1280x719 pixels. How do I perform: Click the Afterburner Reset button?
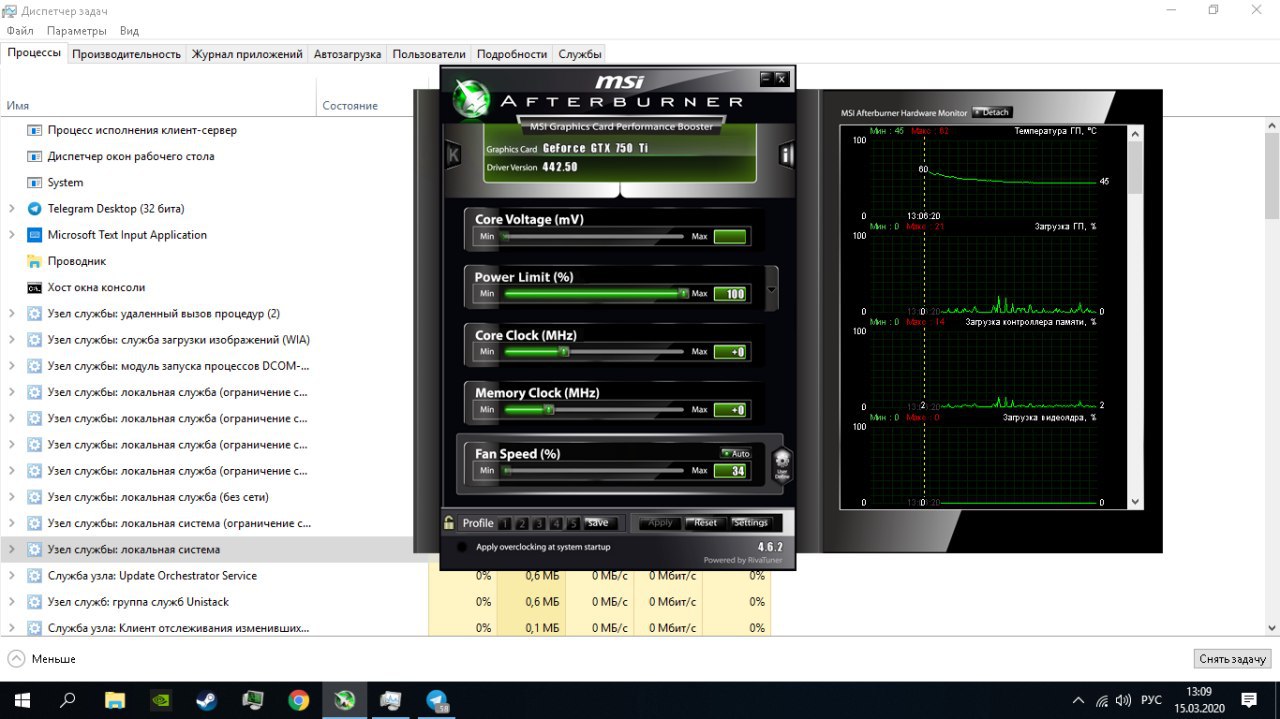click(x=705, y=523)
